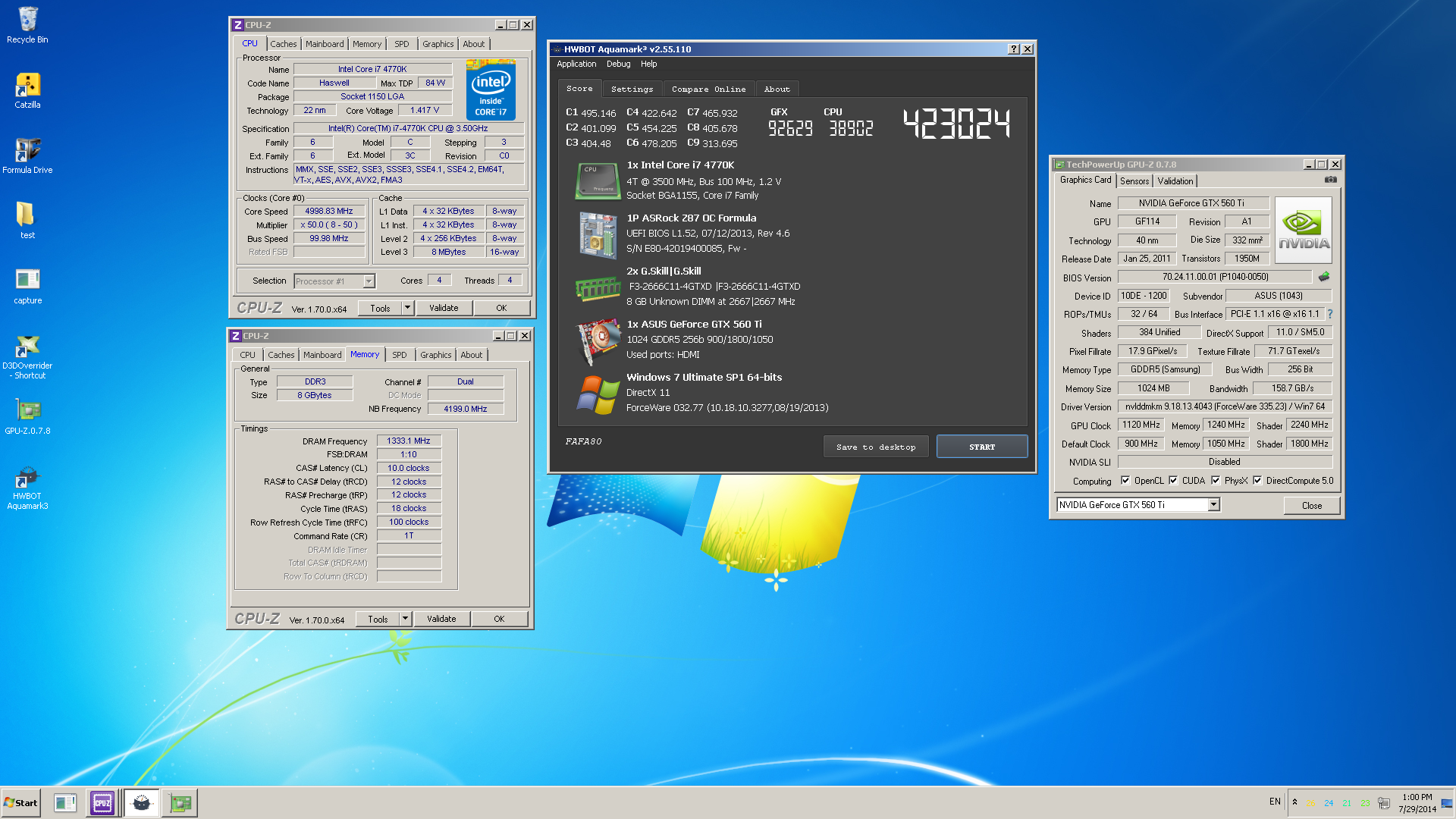The height and width of the screenshot is (819, 1456).
Task: Select the HWBOT Aquamark3 desktop icon
Action: tap(27, 487)
